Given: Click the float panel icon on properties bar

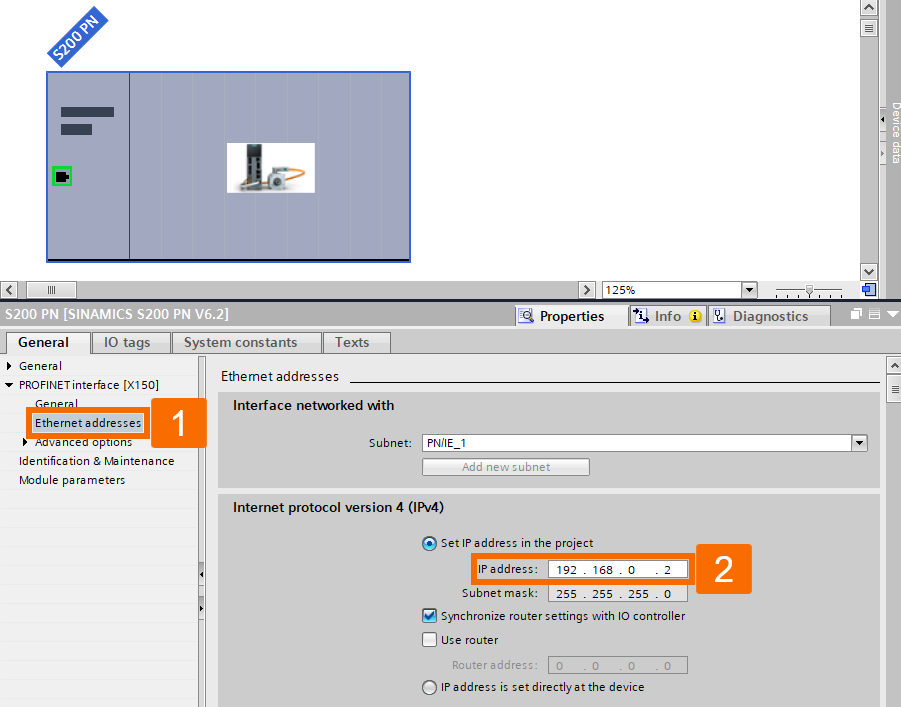Looking at the screenshot, I should coord(855,312).
